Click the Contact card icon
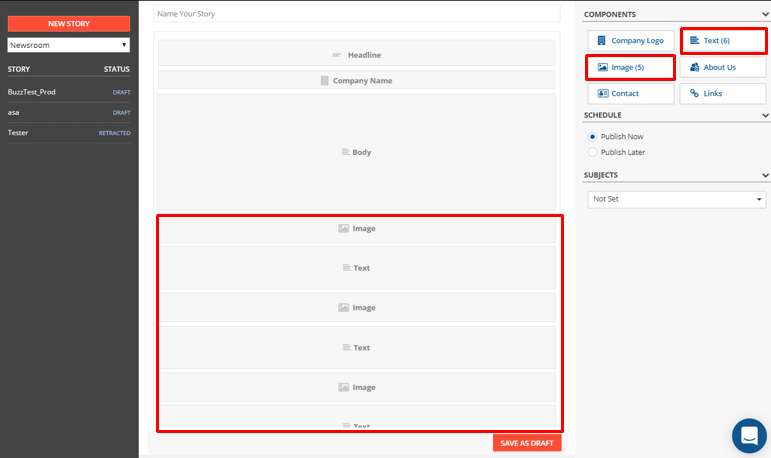The image size is (771, 458). click(602, 93)
